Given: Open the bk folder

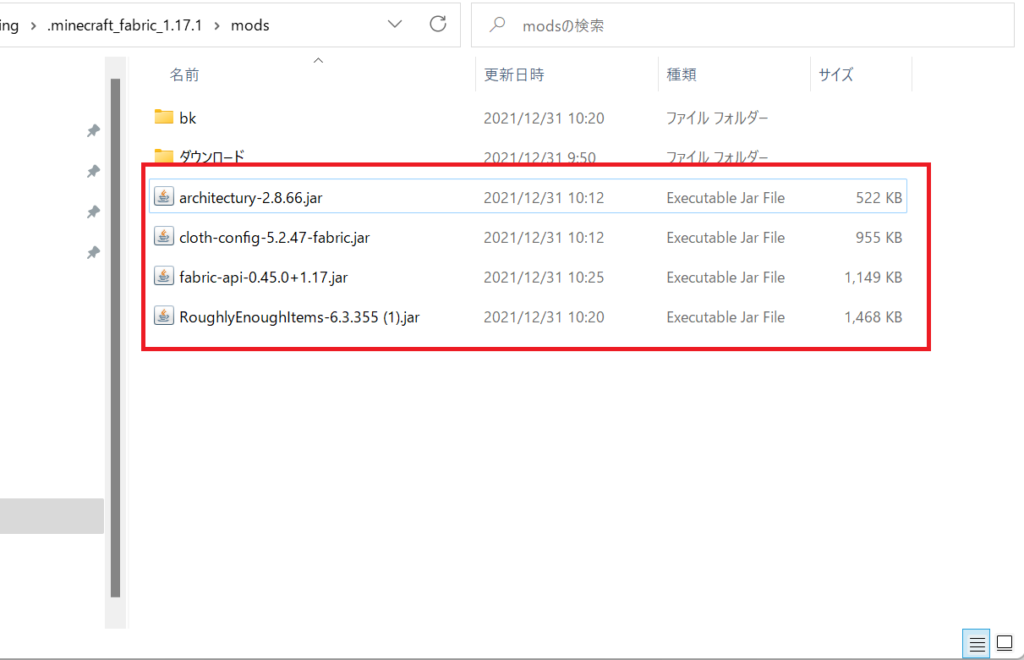Looking at the screenshot, I should click(186, 117).
